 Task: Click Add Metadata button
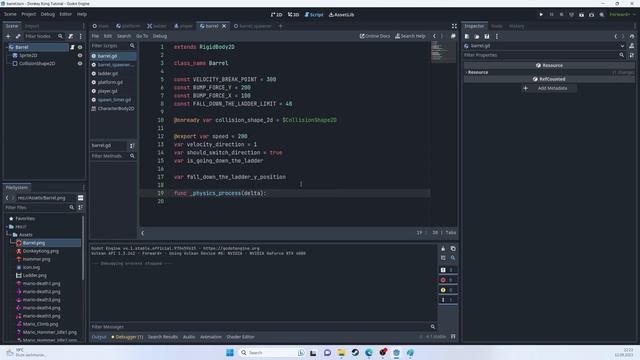coord(549,88)
